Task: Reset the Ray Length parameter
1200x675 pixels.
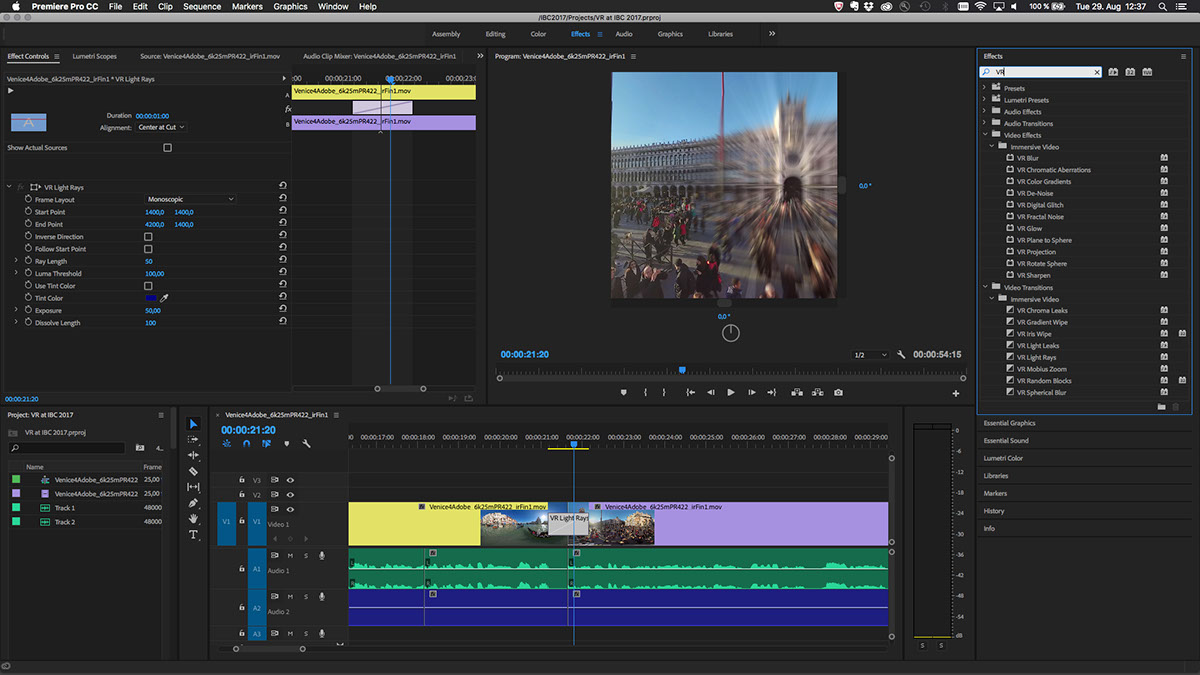Action: click(x=283, y=261)
